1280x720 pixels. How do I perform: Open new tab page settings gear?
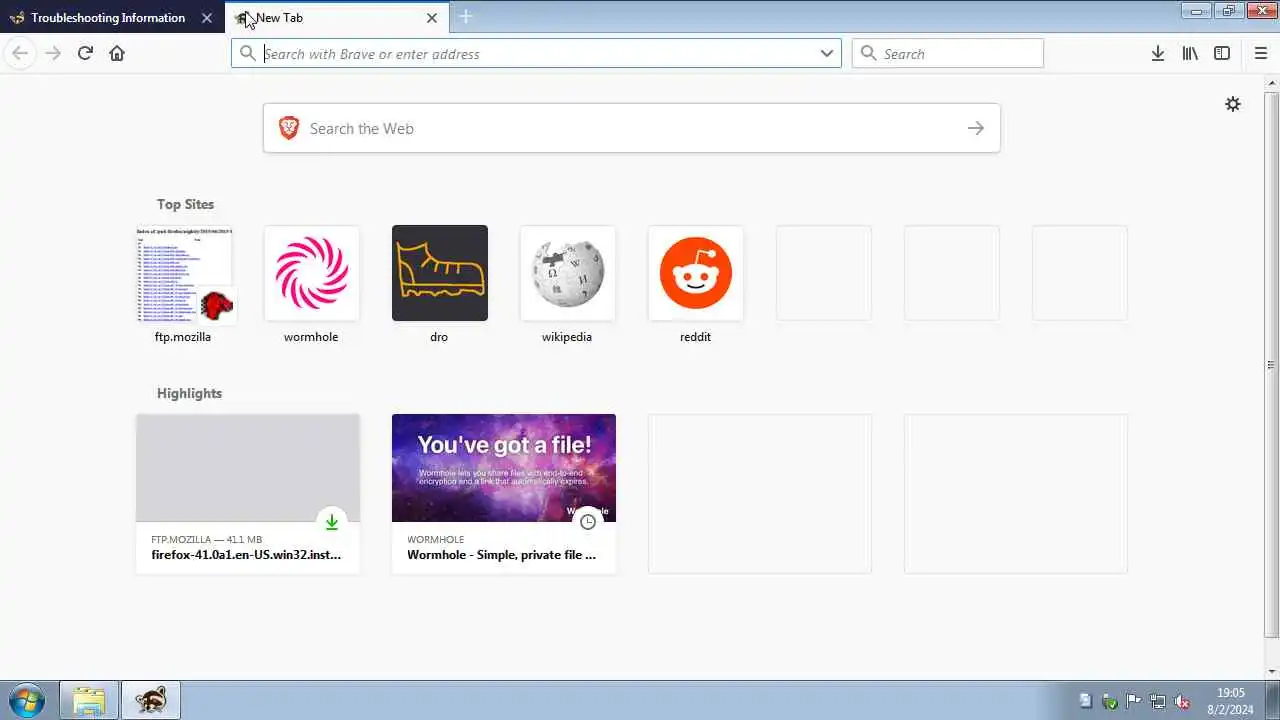pyautogui.click(x=1233, y=104)
